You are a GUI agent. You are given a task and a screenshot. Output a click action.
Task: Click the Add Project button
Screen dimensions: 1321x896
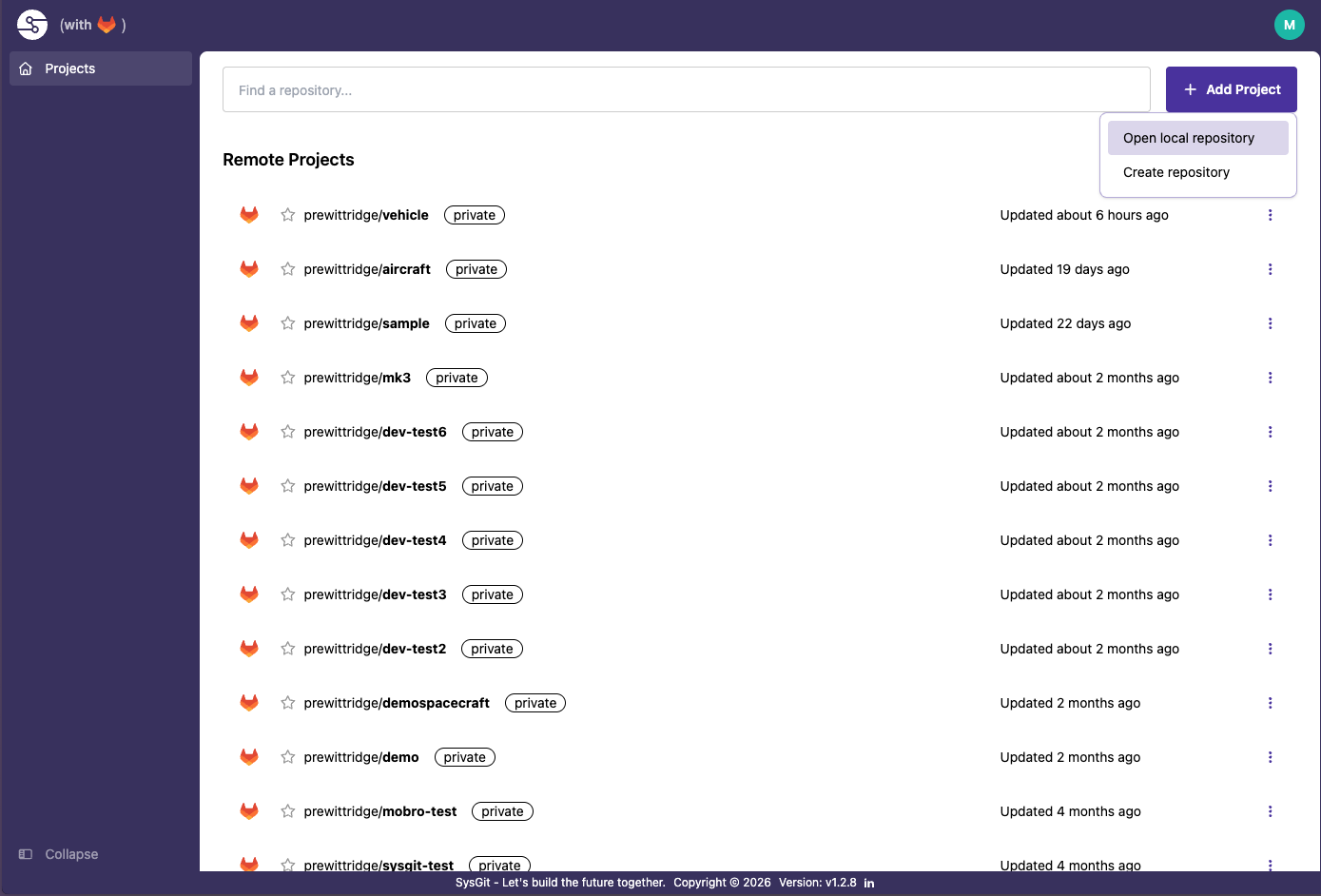point(1231,89)
